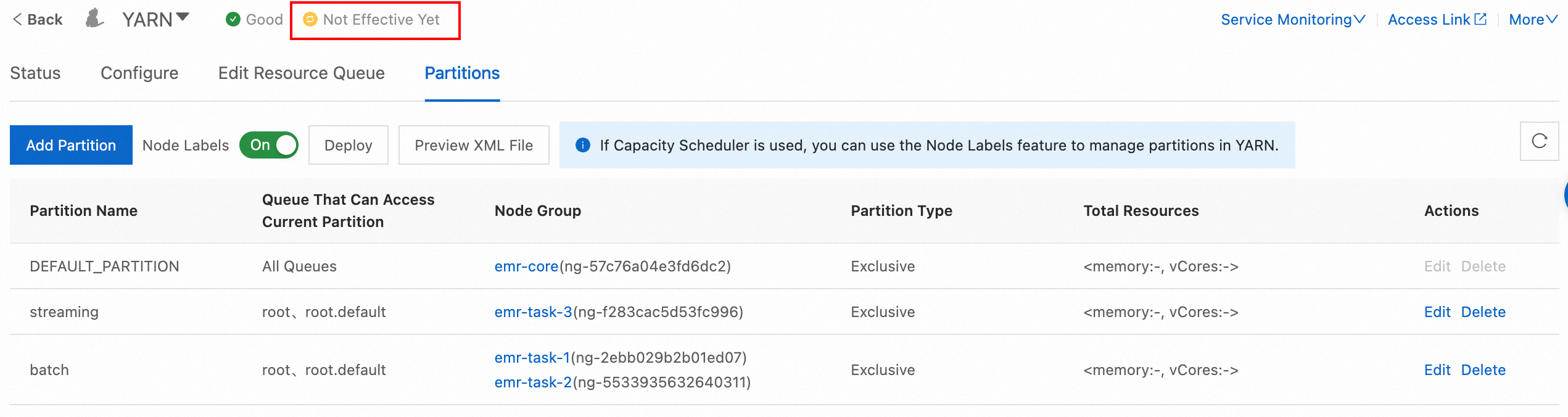Click the orange Not Effective Yet icon

[310, 20]
